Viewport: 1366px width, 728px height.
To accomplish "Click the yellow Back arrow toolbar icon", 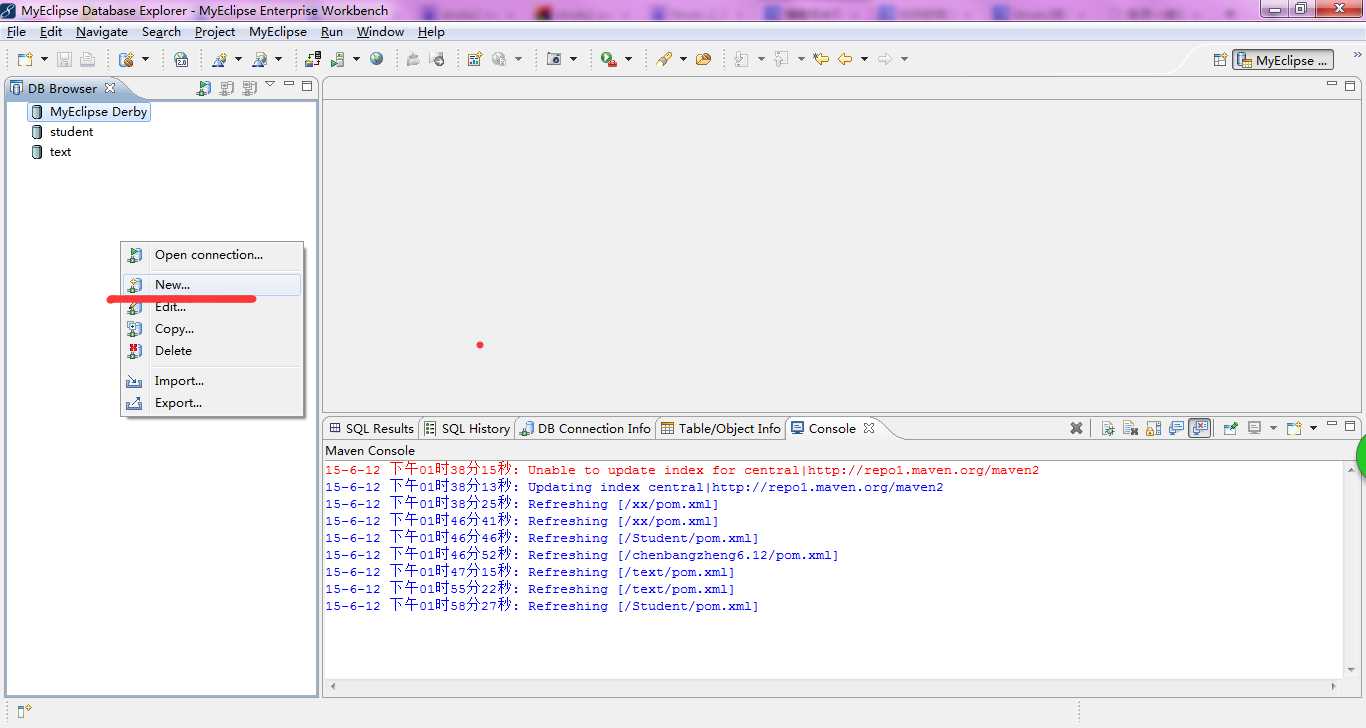I will click(845, 59).
